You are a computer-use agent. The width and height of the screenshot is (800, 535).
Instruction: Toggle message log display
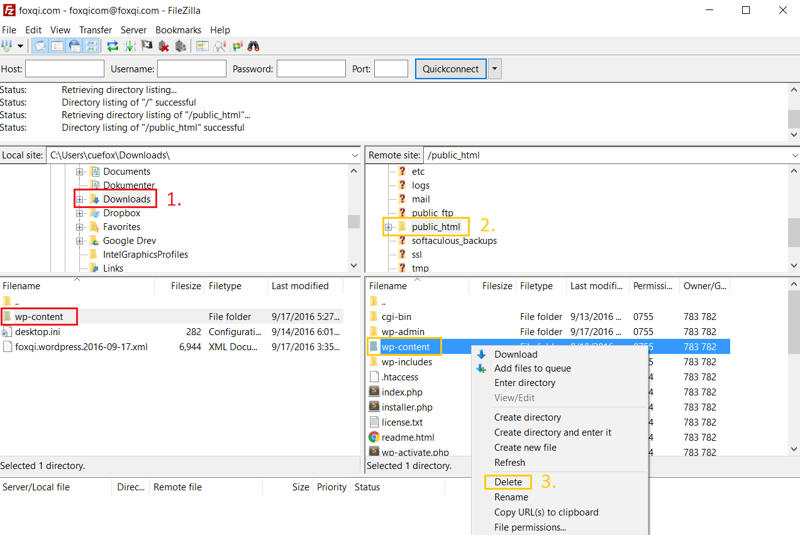40,46
